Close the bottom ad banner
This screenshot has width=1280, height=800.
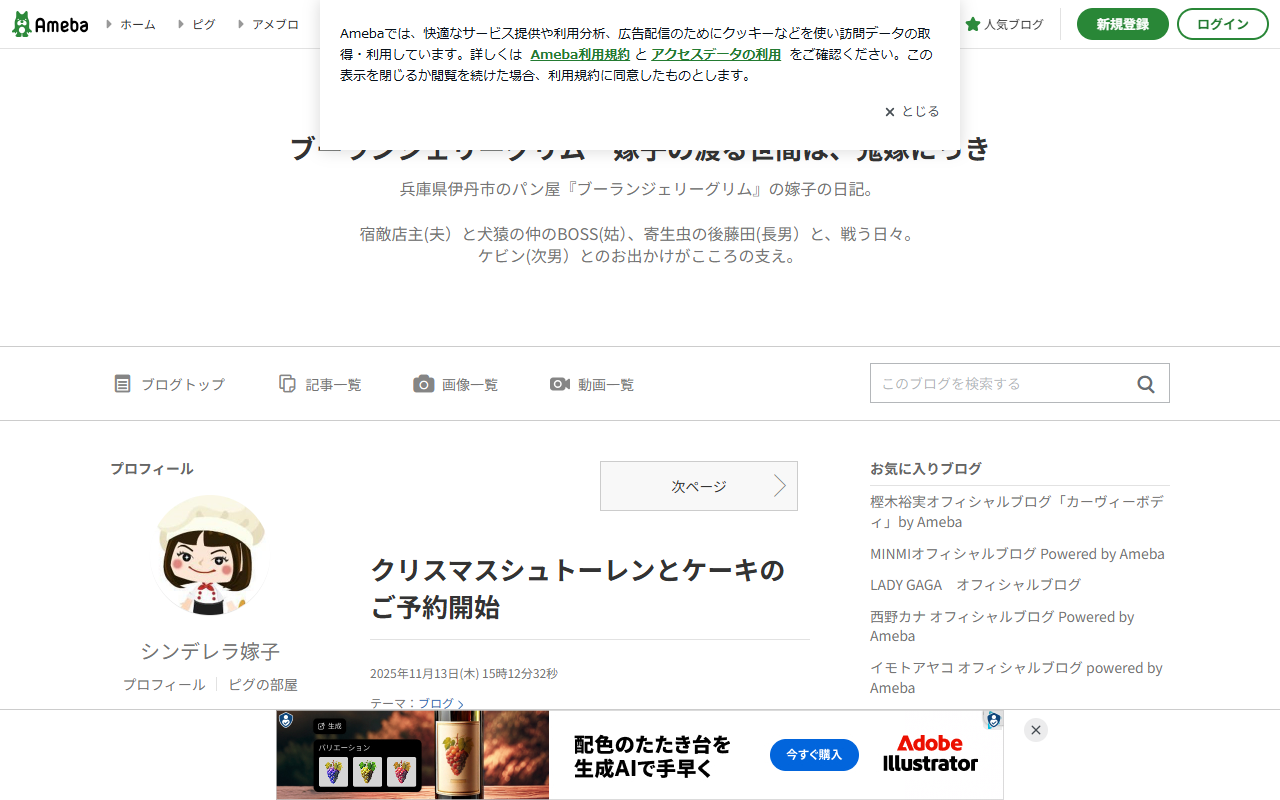coord(1036,730)
